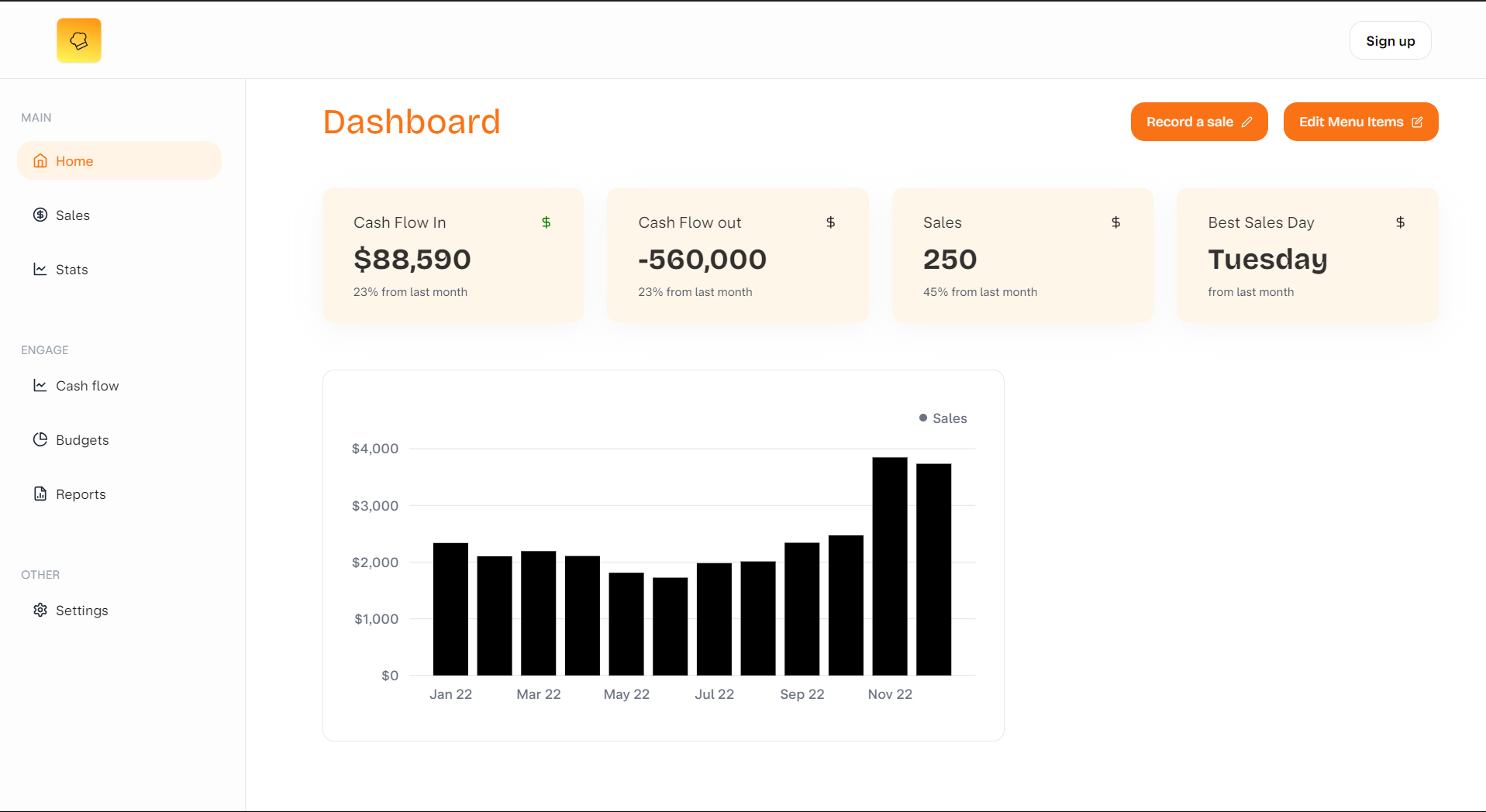Click the pencil icon inside Record a sale
Image resolution: width=1486 pixels, height=812 pixels.
coord(1248,122)
